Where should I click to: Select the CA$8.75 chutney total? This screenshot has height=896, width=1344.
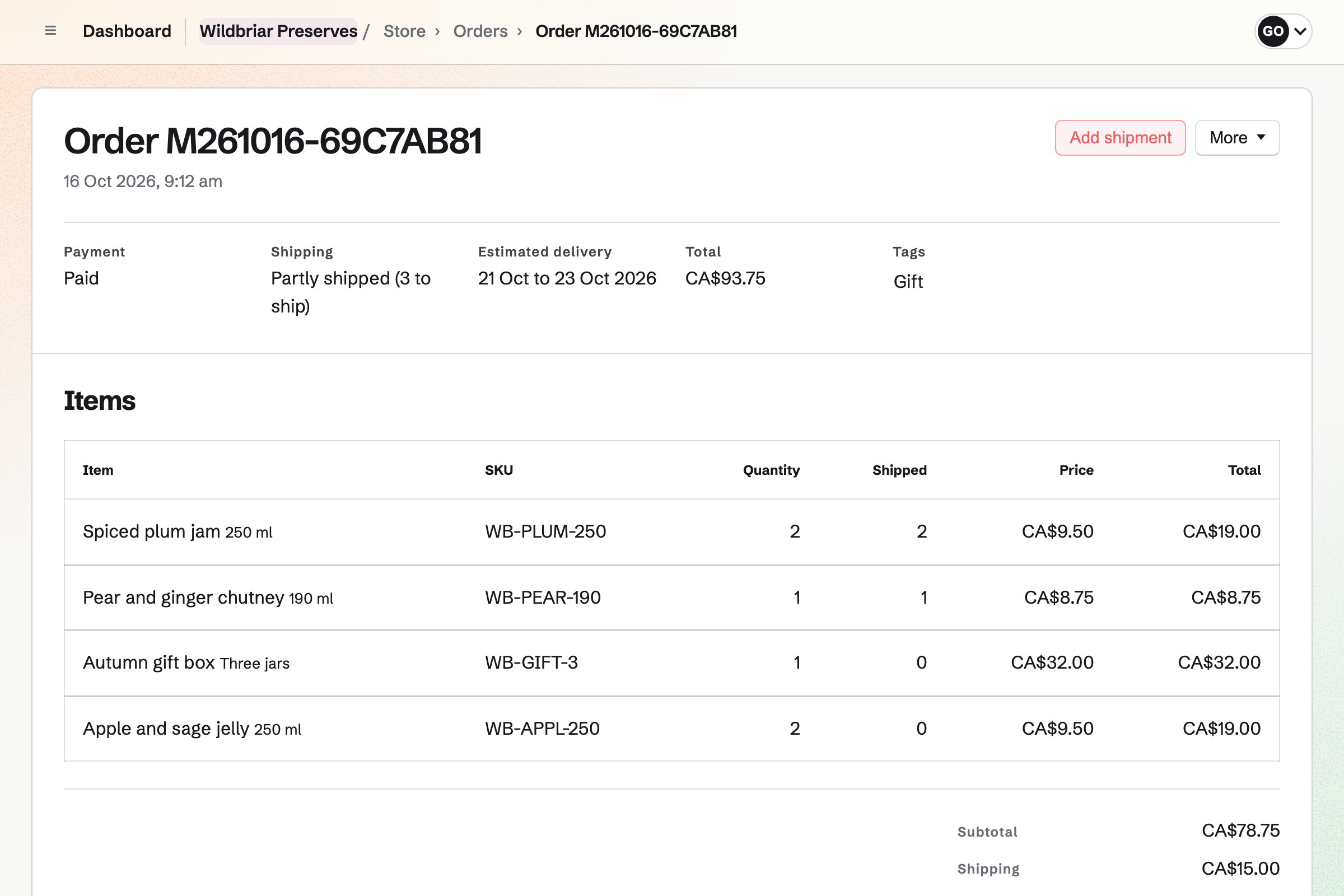tap(1226, 598)
